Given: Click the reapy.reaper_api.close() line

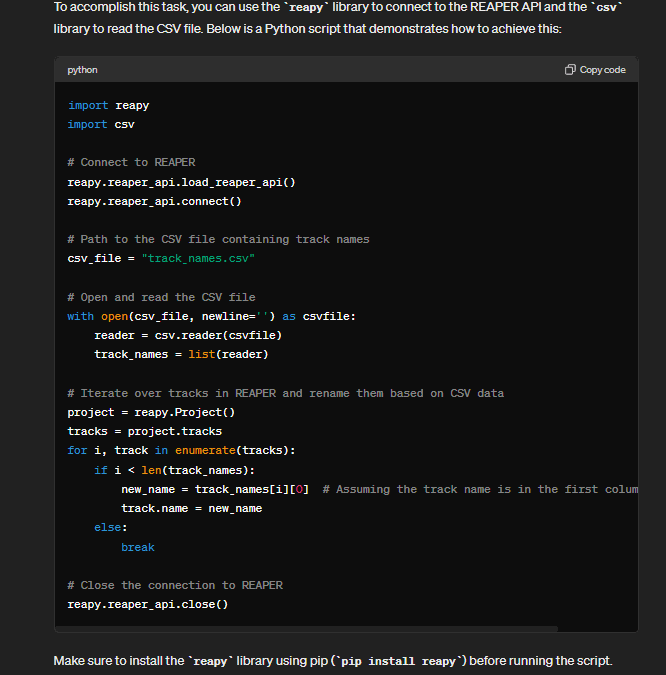Looking at the screenshot, I should [x=148, y=604].
